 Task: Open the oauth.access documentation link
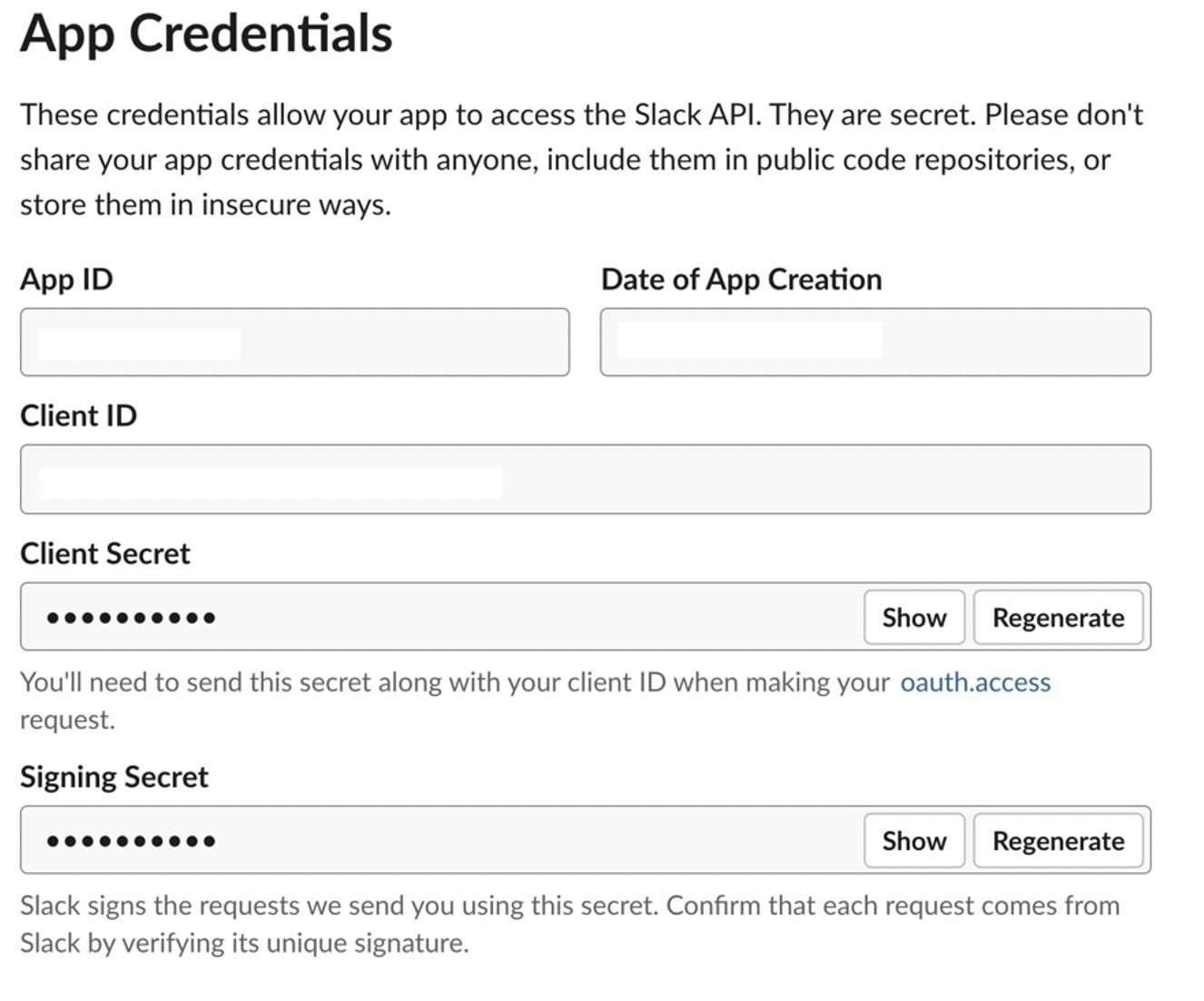coord(975,682)
